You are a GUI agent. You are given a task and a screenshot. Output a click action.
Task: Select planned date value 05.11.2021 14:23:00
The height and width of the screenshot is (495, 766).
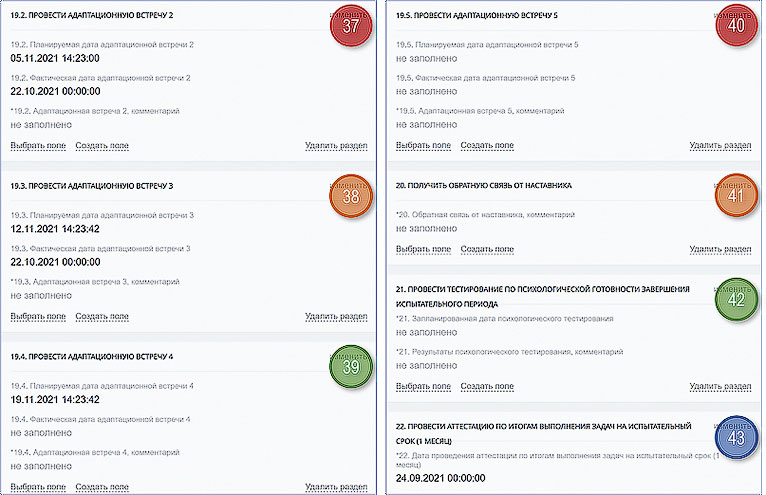(55, 58)
